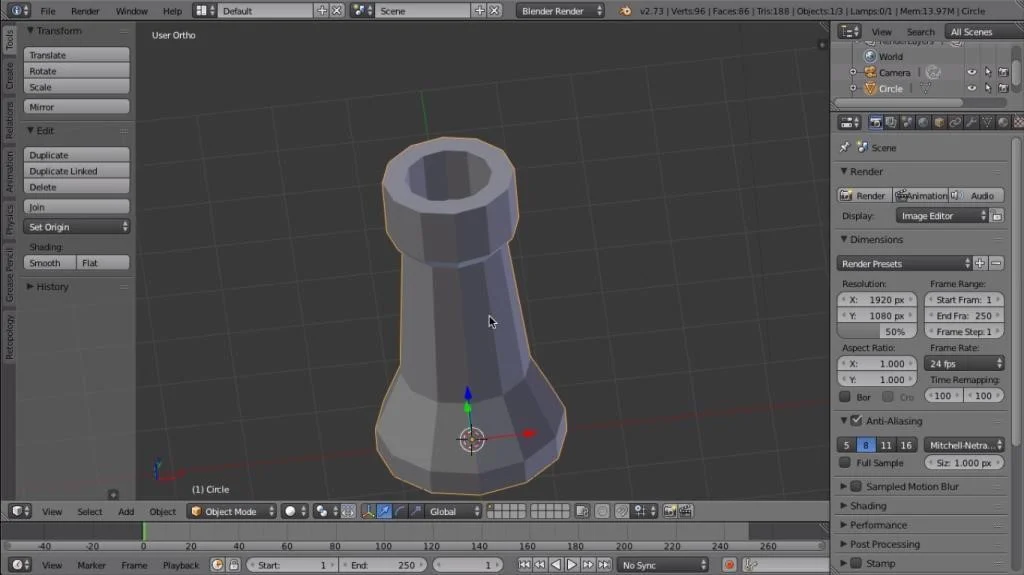The height and width of the screenshot is (575, 1024).
Task: Hide the Camera using its eye icon
Action: coord(972,73)
